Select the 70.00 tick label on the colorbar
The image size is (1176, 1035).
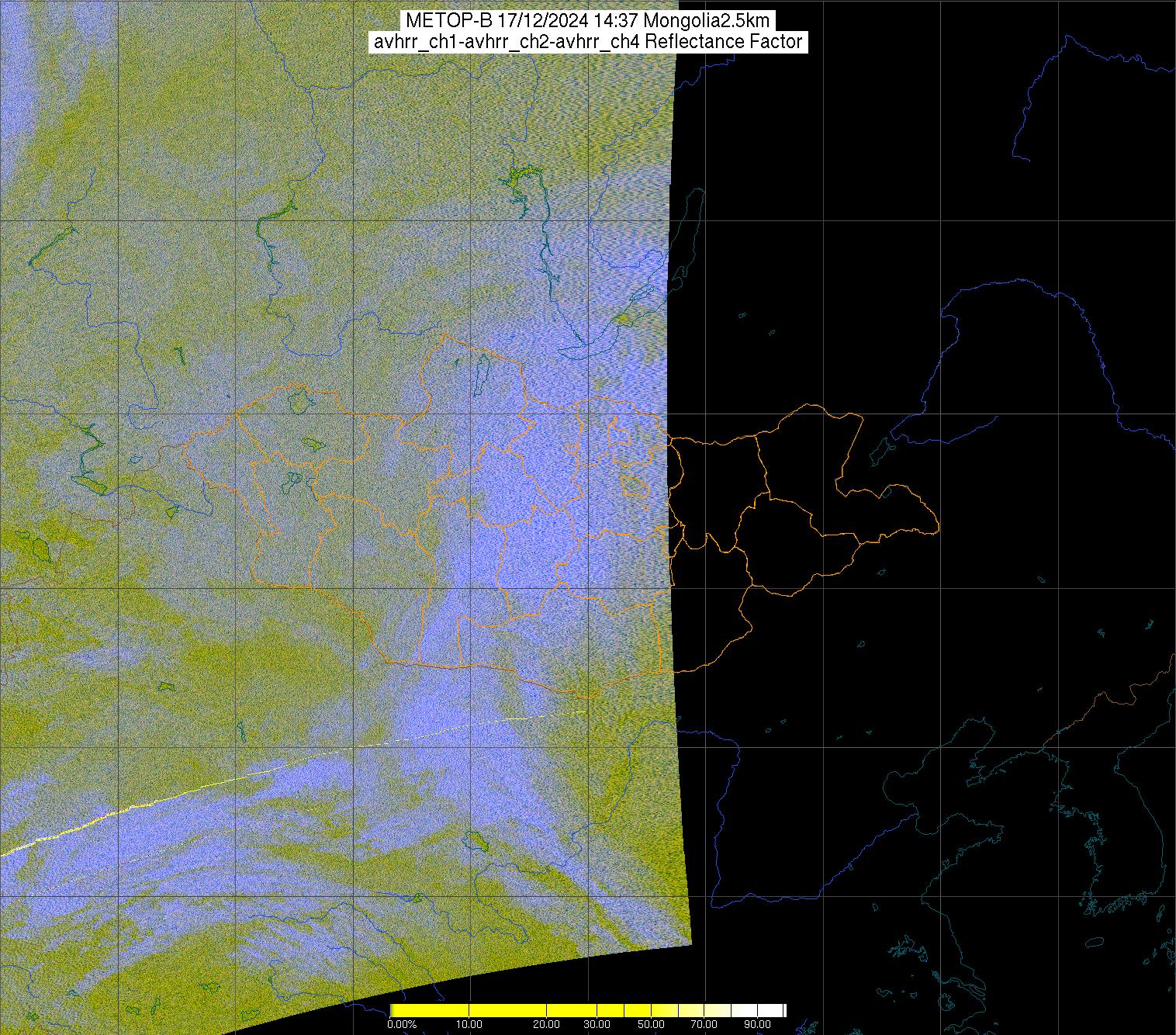(704, 1025)
